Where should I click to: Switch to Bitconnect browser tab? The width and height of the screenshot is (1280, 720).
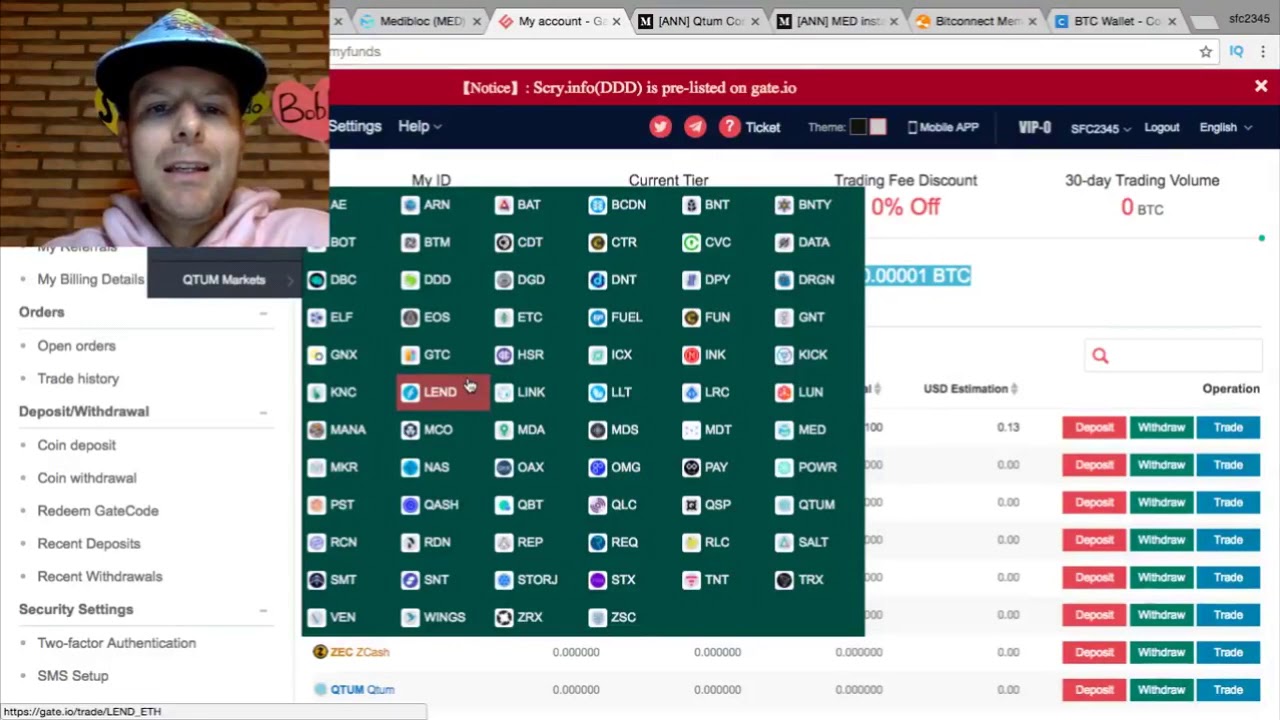tap(977, 21)
